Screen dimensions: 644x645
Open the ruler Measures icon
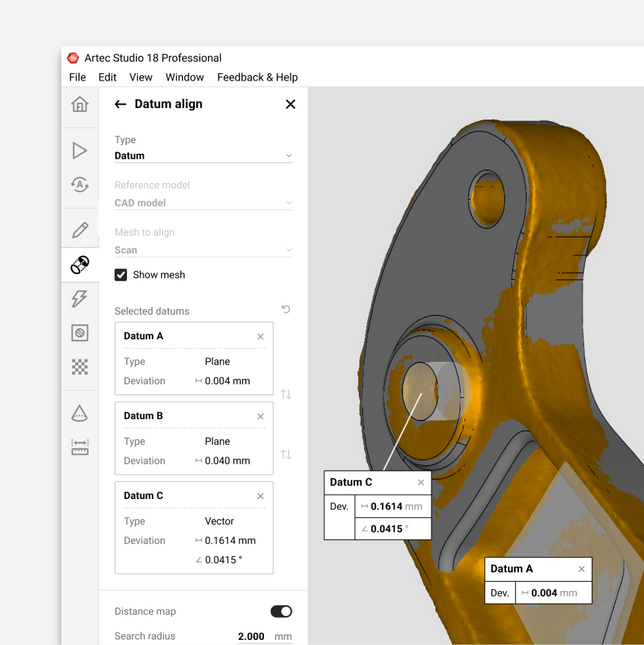(x=80, y=447)
